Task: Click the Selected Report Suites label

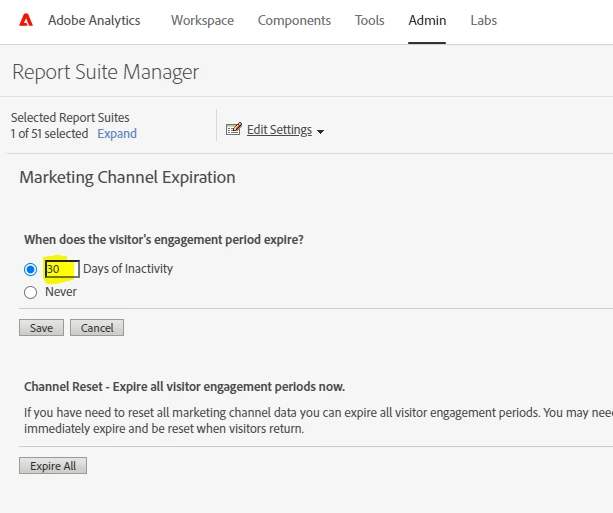Action: click(x=70, y=118)
